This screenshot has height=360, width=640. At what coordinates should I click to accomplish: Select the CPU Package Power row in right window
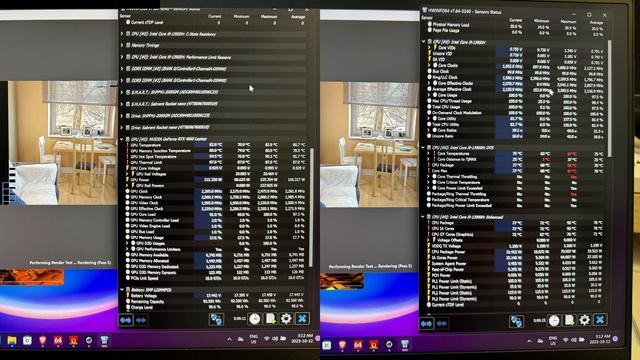click(515, 252)
